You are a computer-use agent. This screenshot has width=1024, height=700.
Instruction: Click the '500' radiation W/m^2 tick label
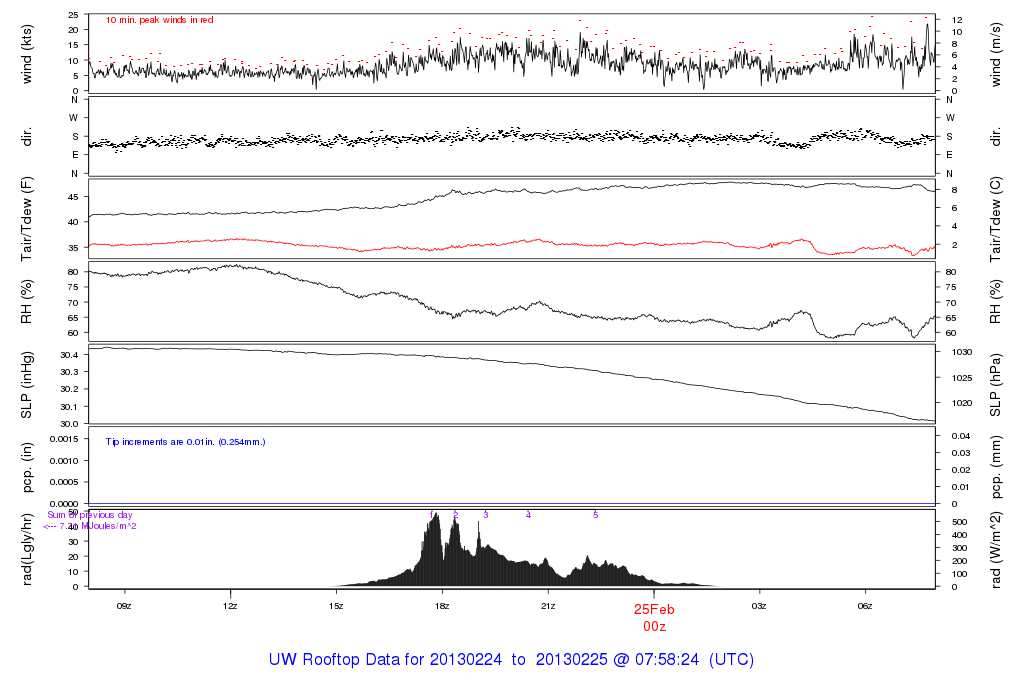click(x=959, y=522)
